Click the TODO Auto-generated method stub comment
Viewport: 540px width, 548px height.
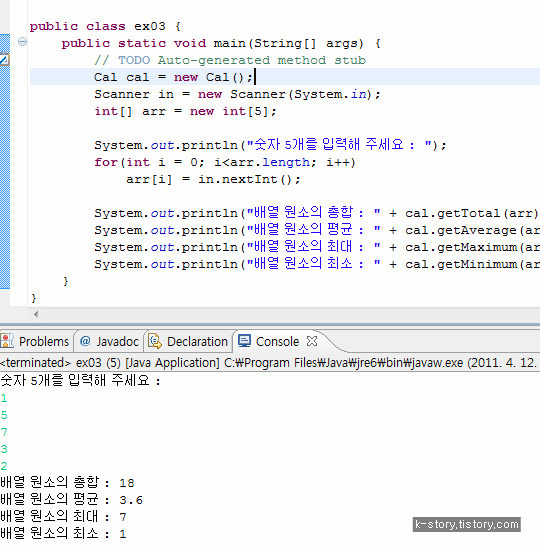230,60
